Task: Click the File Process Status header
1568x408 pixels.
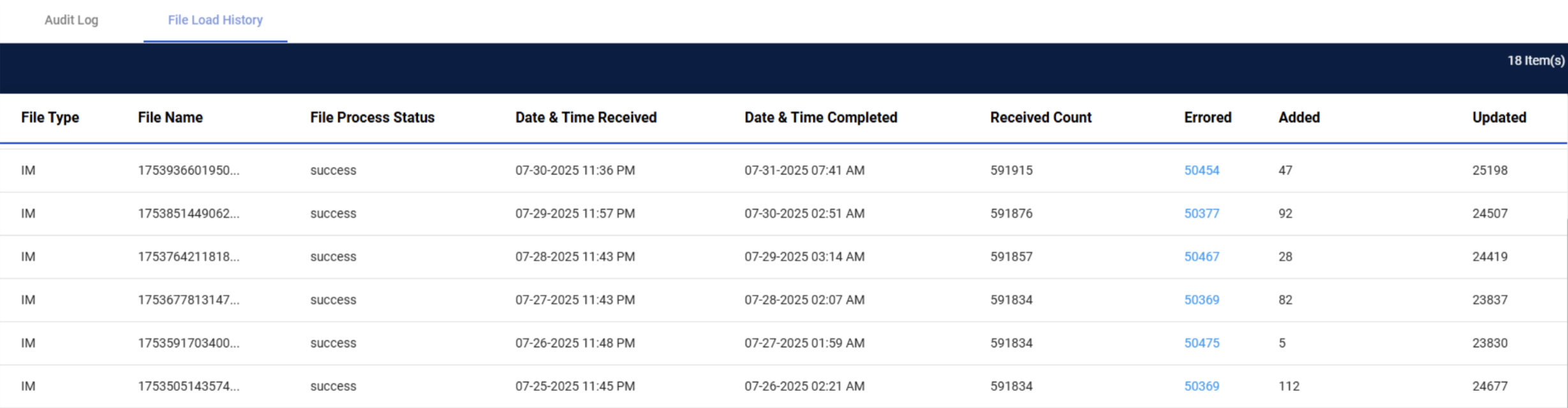Action: (372, 117)
